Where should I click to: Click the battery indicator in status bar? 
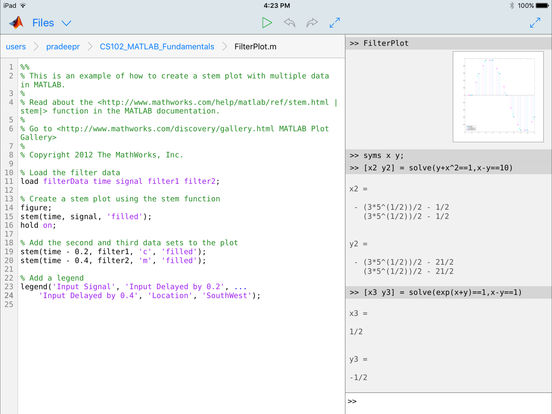point(542,6)
